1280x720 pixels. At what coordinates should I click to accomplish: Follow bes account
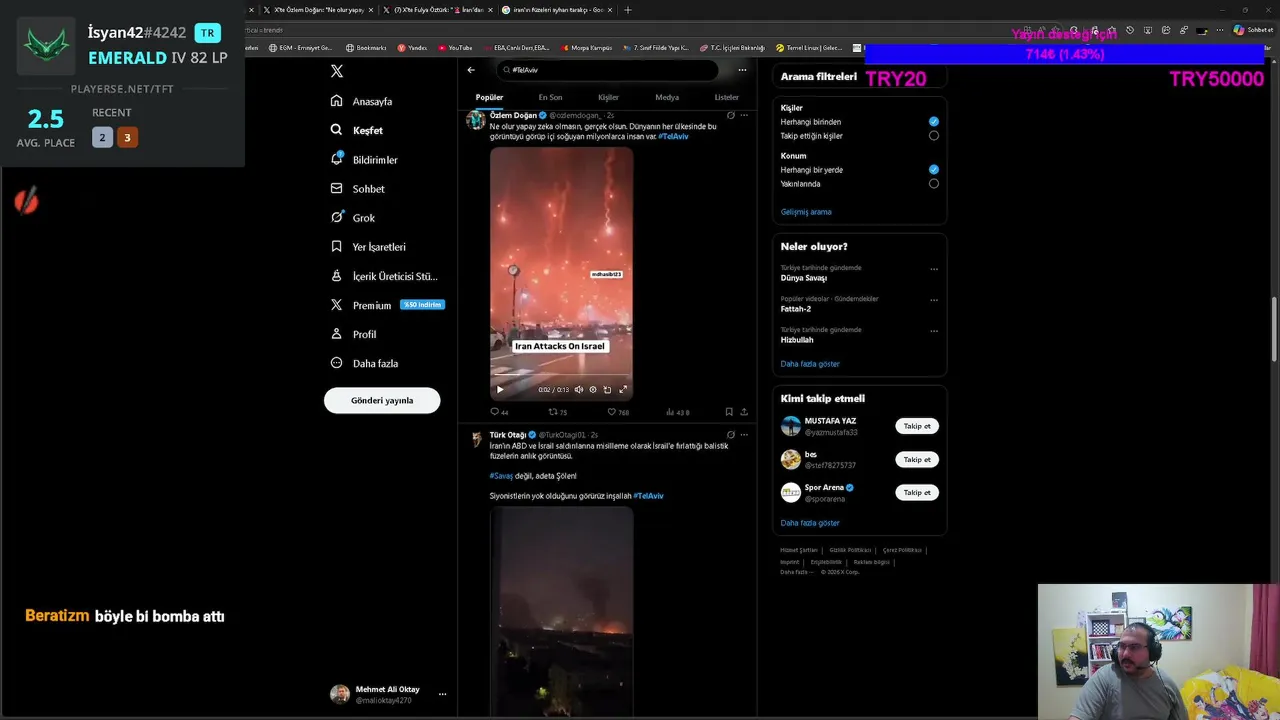point(917,460)
